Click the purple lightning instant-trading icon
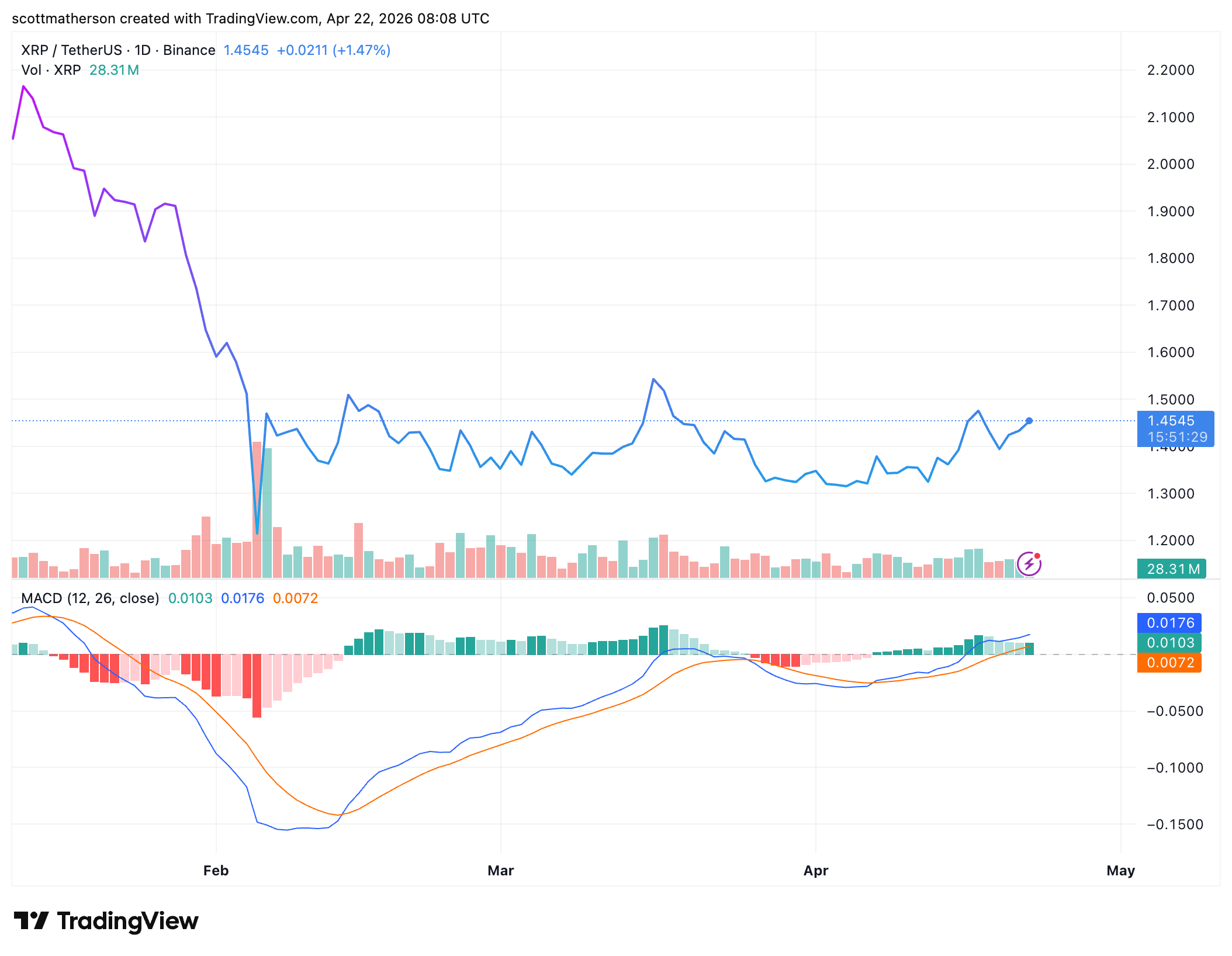 [x=1029, y=563]
